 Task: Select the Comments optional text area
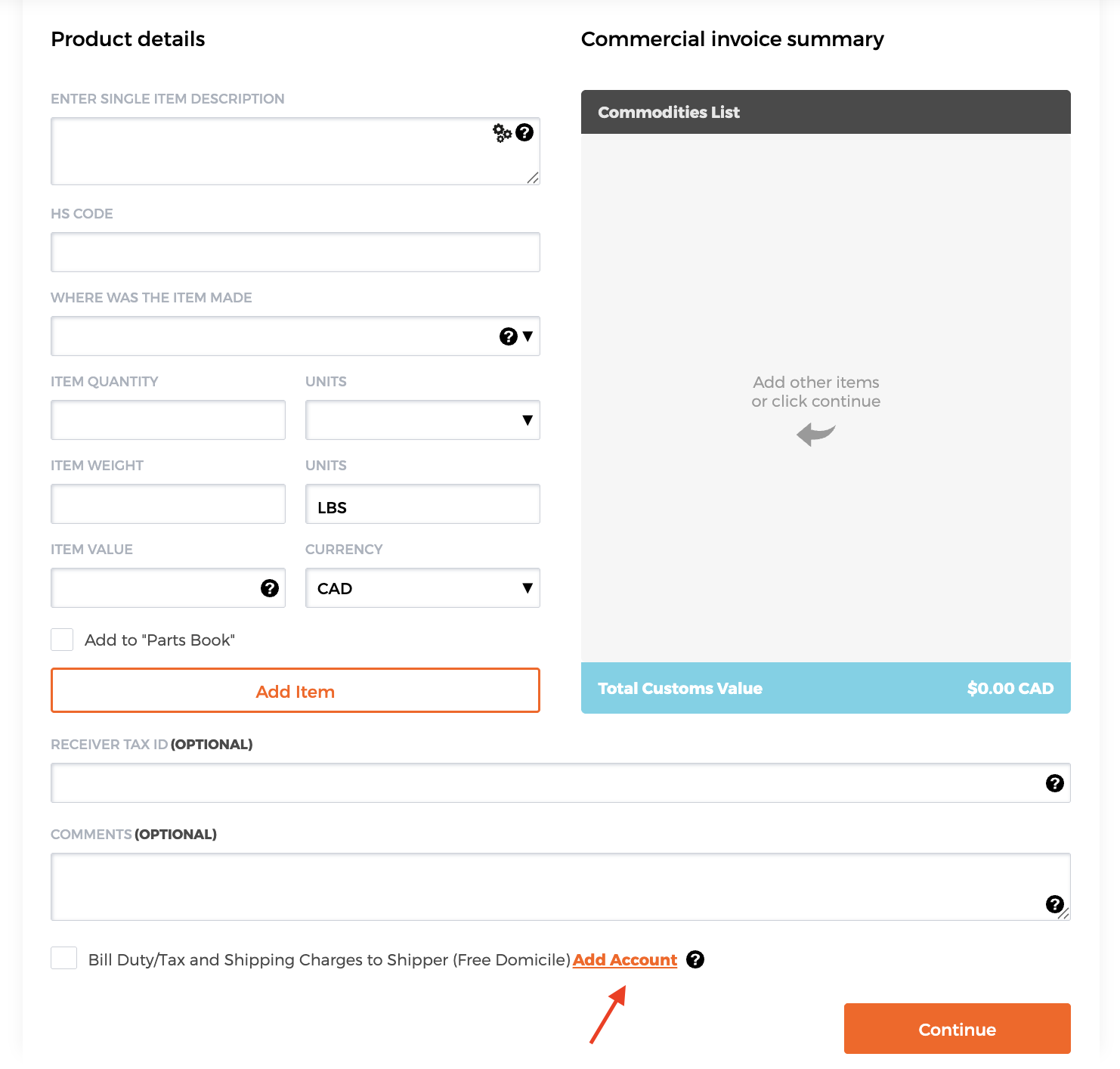click(544, 886)
